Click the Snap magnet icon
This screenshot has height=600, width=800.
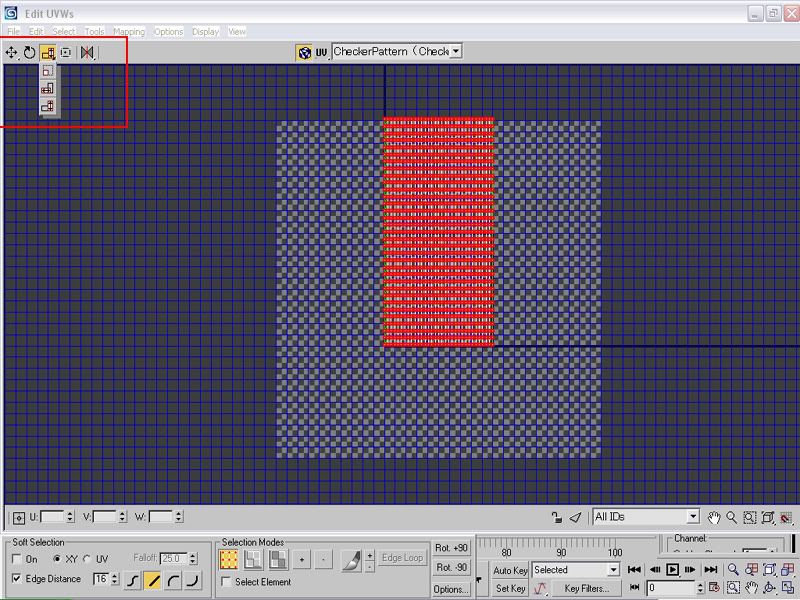(x=786, y=518)
